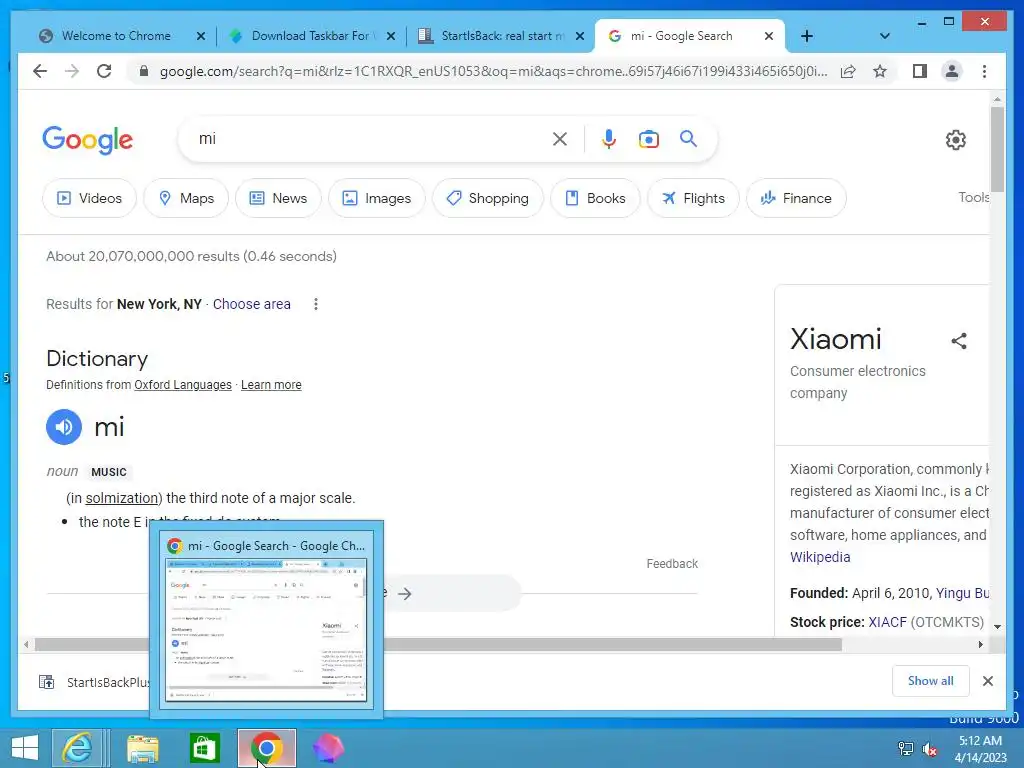Go back to the previous page

point(40,71)
